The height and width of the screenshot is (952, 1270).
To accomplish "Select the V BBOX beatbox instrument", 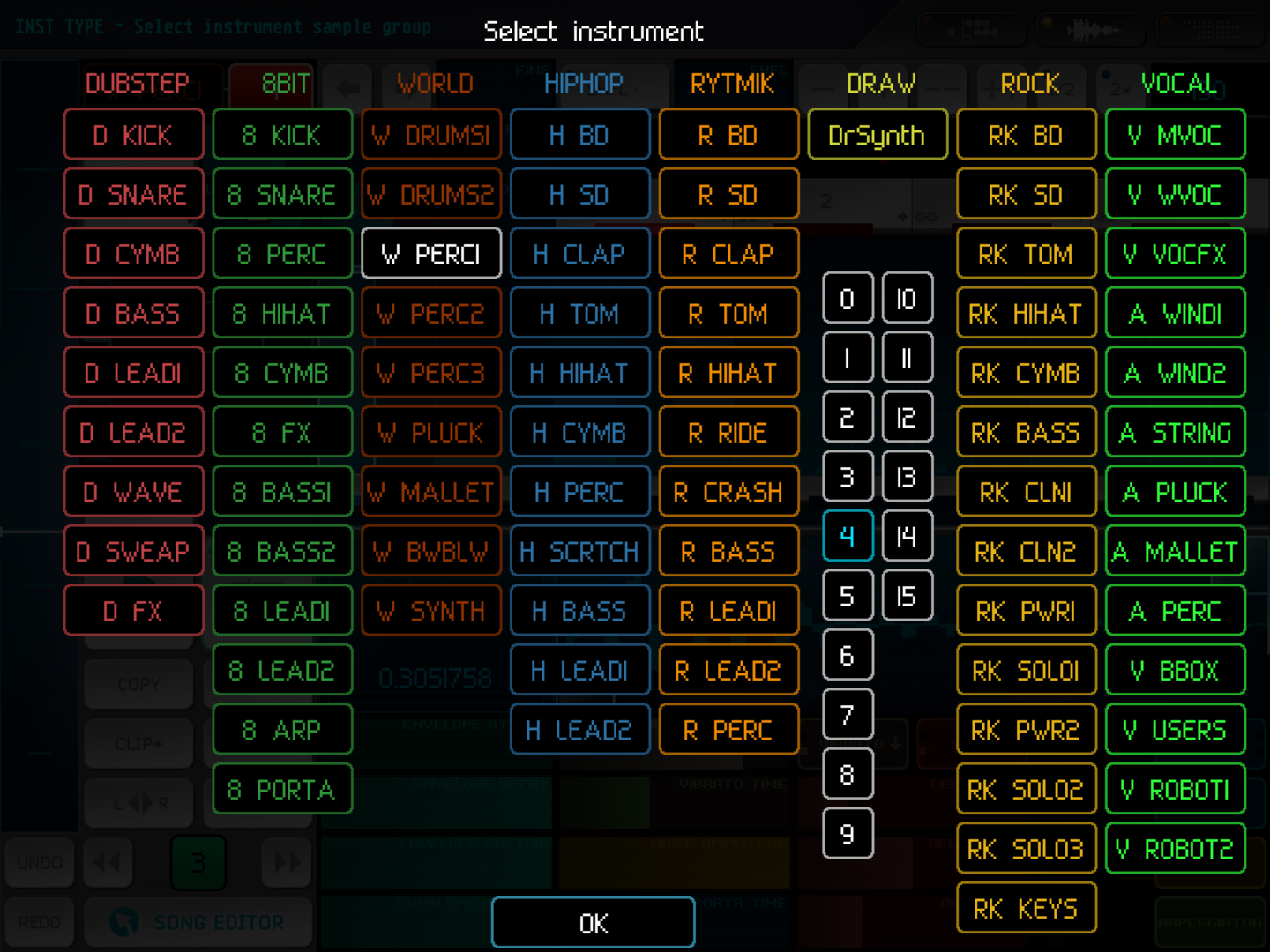I will (1175, 671).
